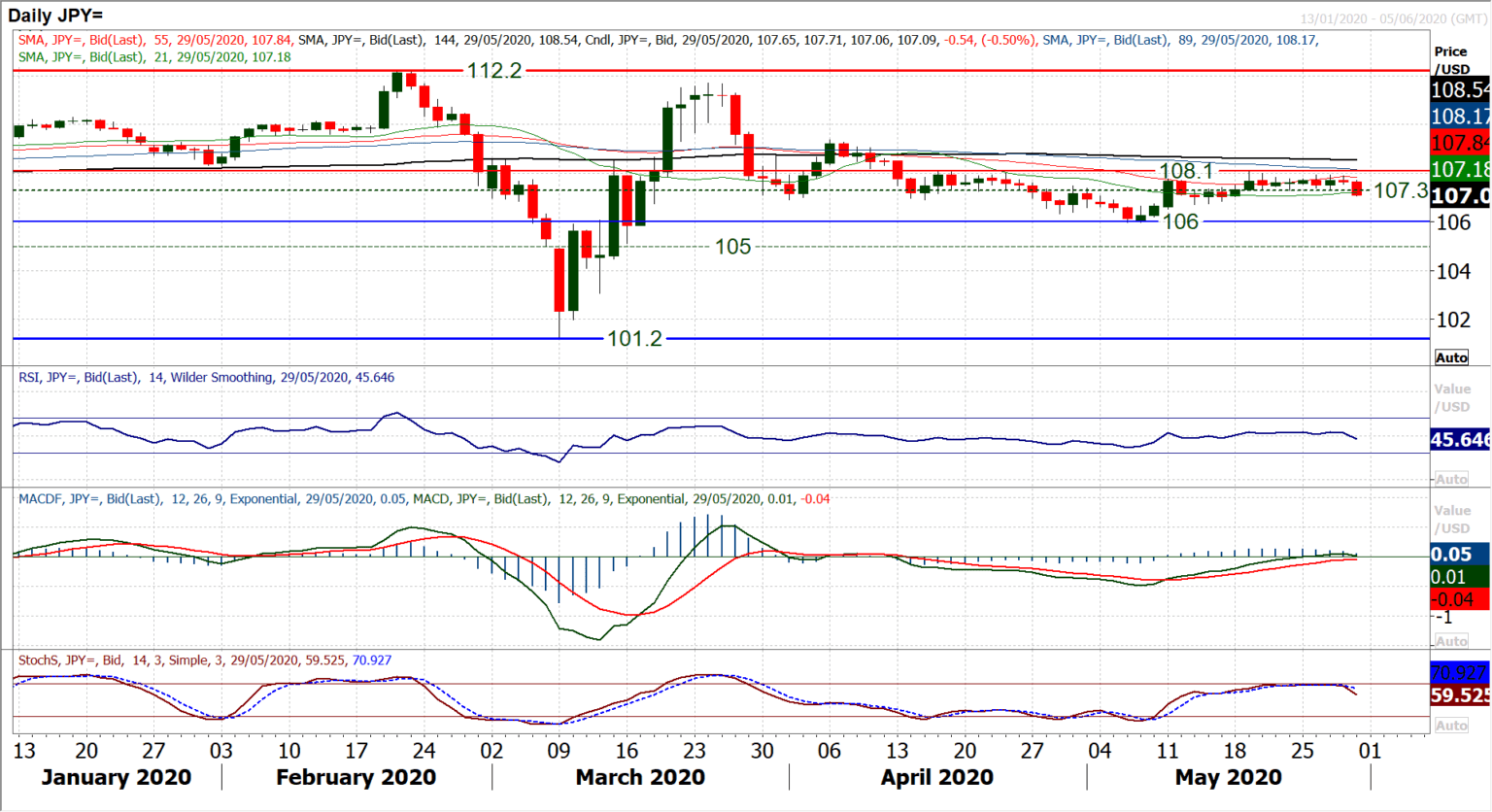Click the green 107.18 price flag
The image size is (1492, 812).
click(x=1460, y=169)
